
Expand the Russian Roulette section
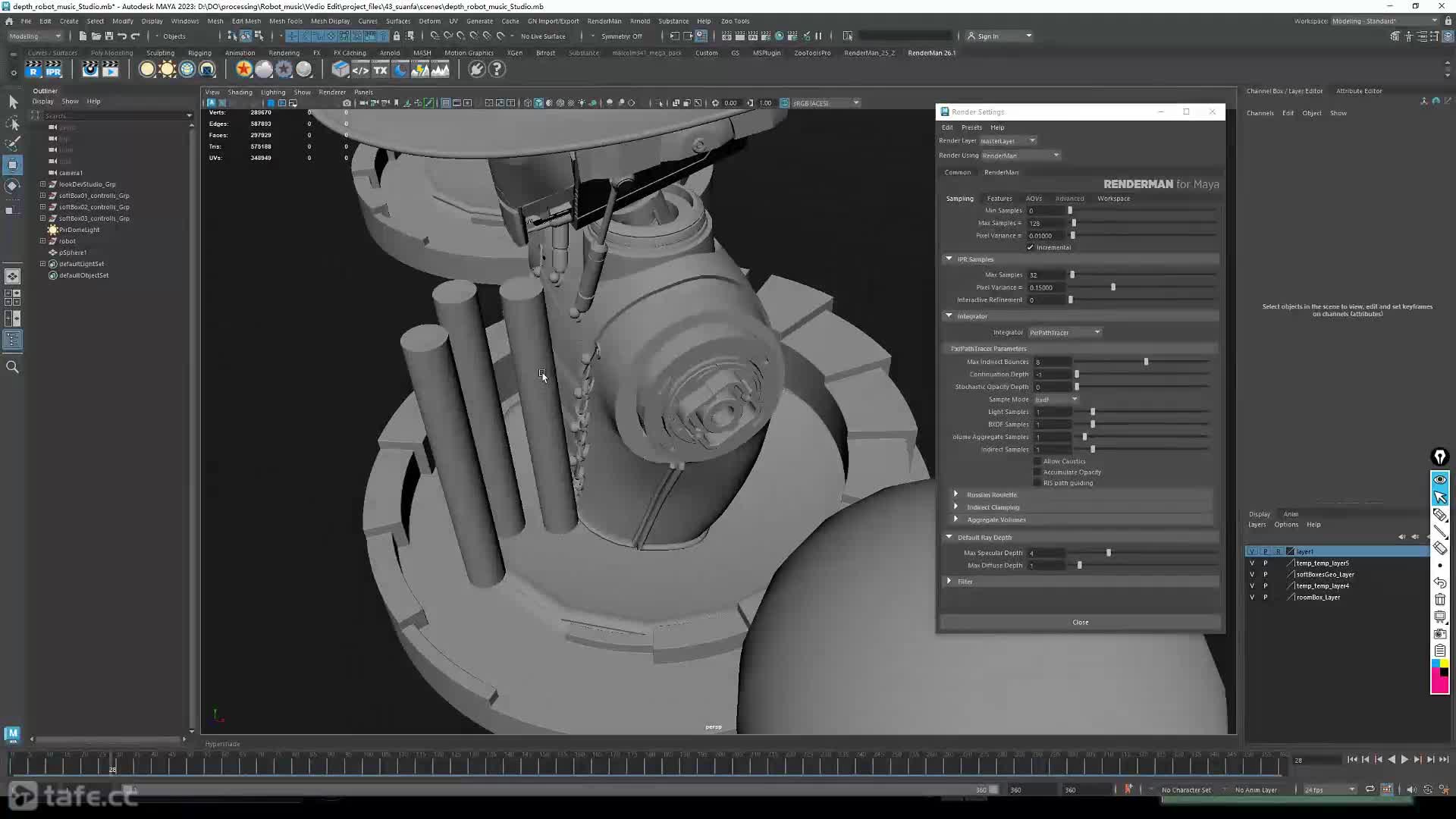coord(955,494)
